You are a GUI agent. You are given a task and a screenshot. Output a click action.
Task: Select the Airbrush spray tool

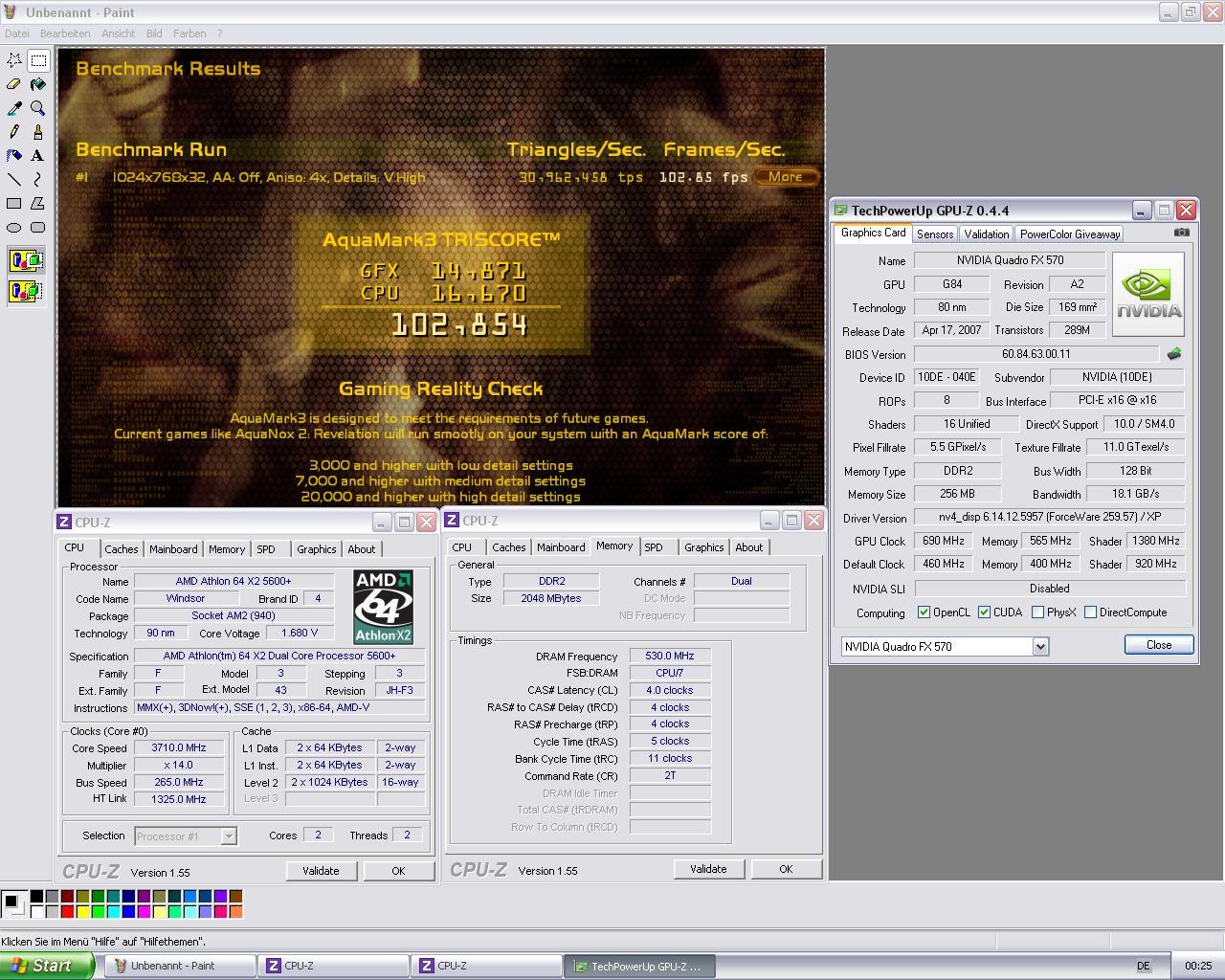click(14, 155)
